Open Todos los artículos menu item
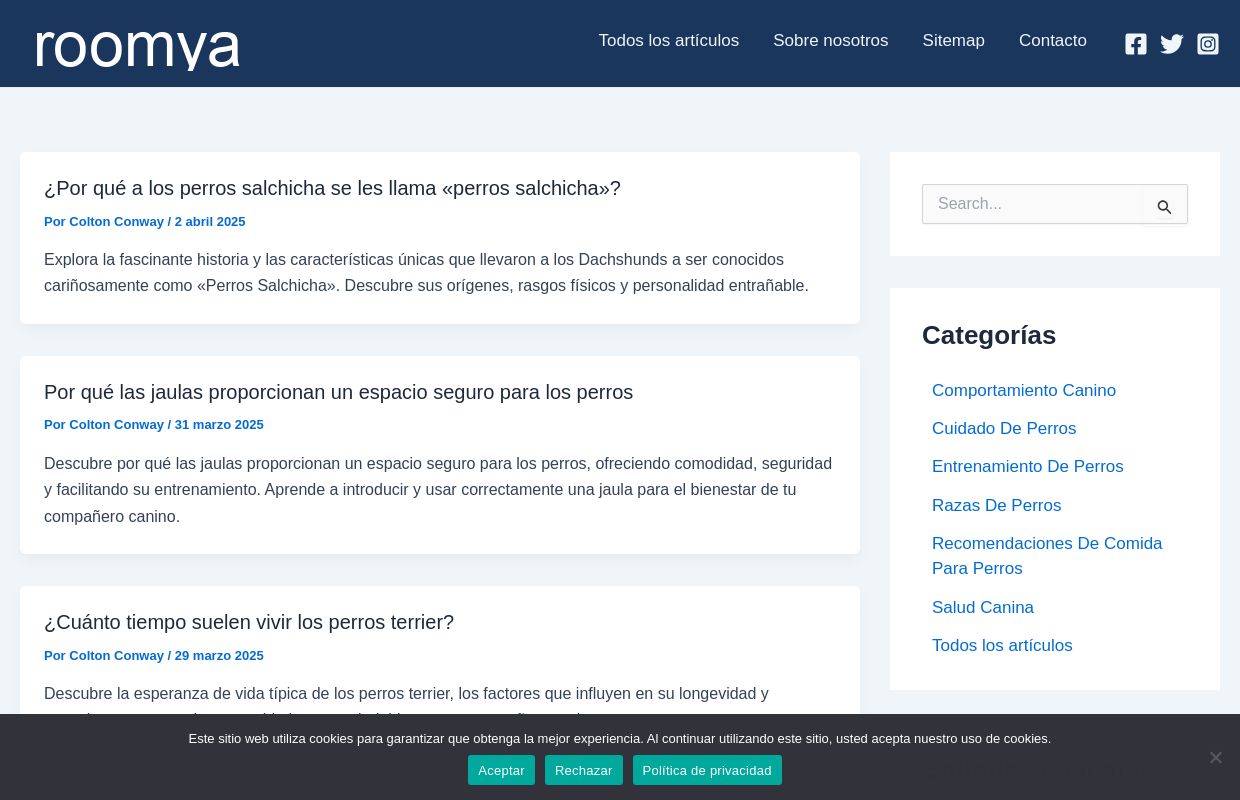Image resolution: width=1240 pixels, height=800 pixels. coord(669,41)
